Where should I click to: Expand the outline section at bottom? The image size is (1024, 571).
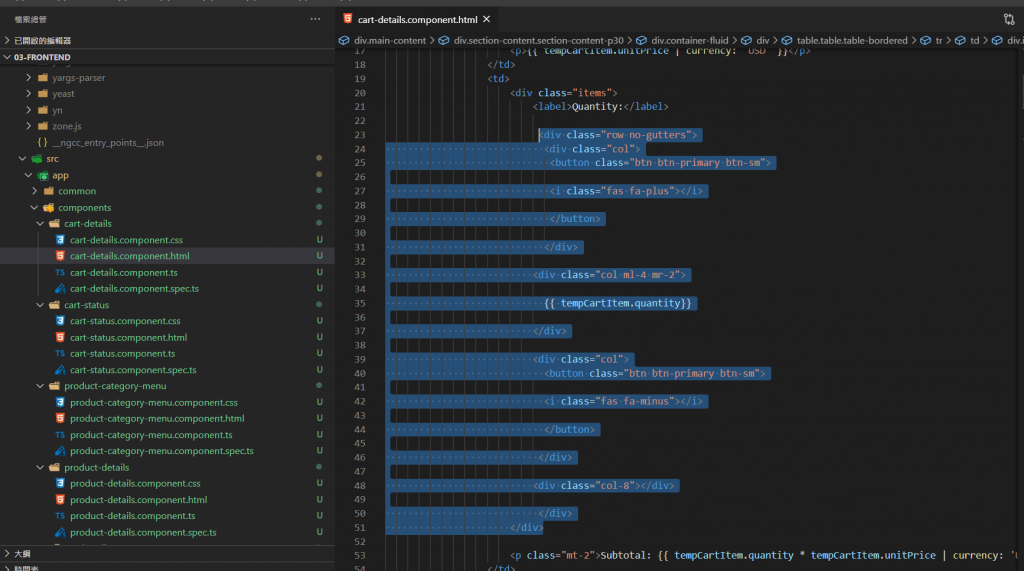tap(7, 553)
